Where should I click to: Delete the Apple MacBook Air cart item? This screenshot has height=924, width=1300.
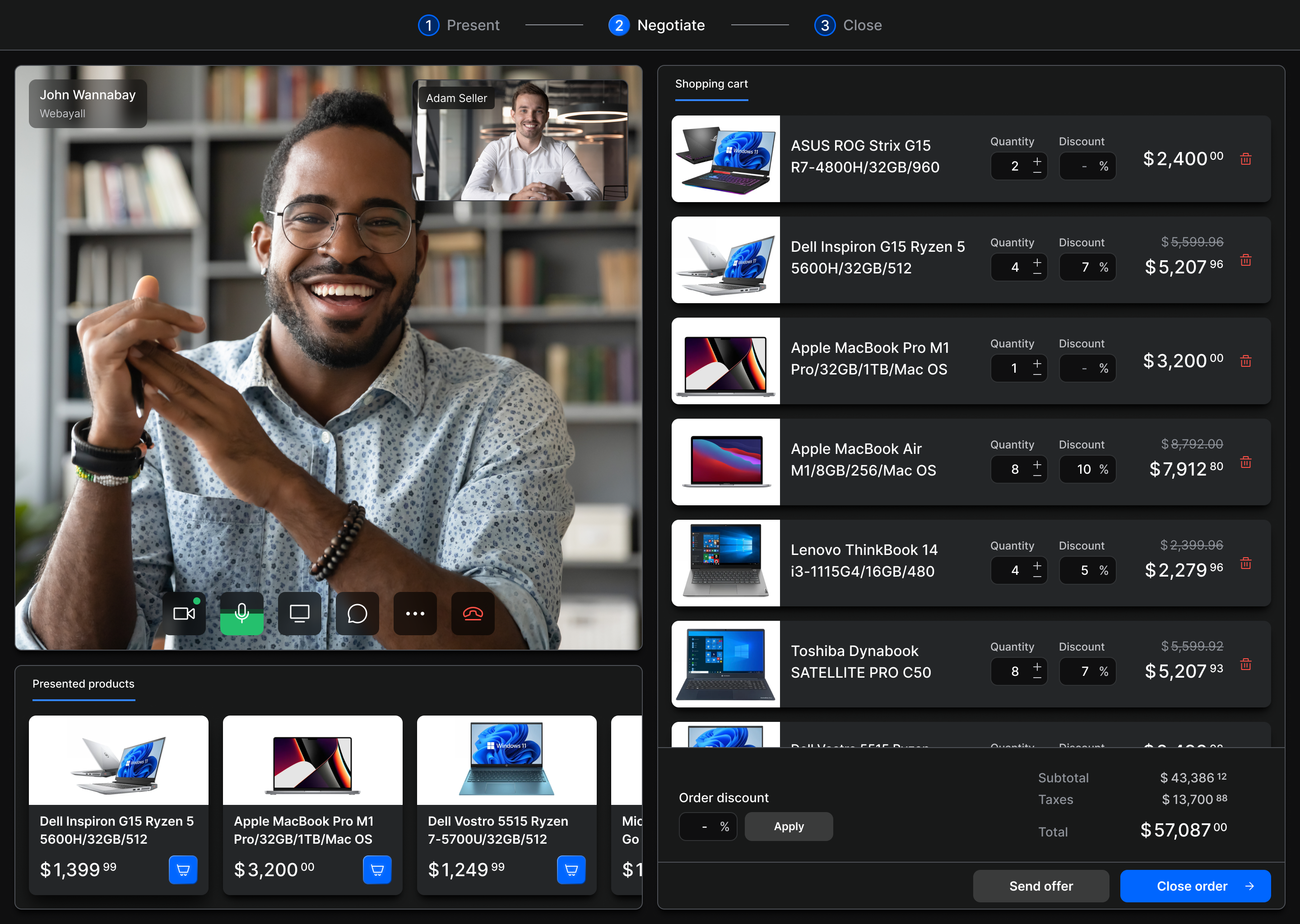pos(1246,462)
